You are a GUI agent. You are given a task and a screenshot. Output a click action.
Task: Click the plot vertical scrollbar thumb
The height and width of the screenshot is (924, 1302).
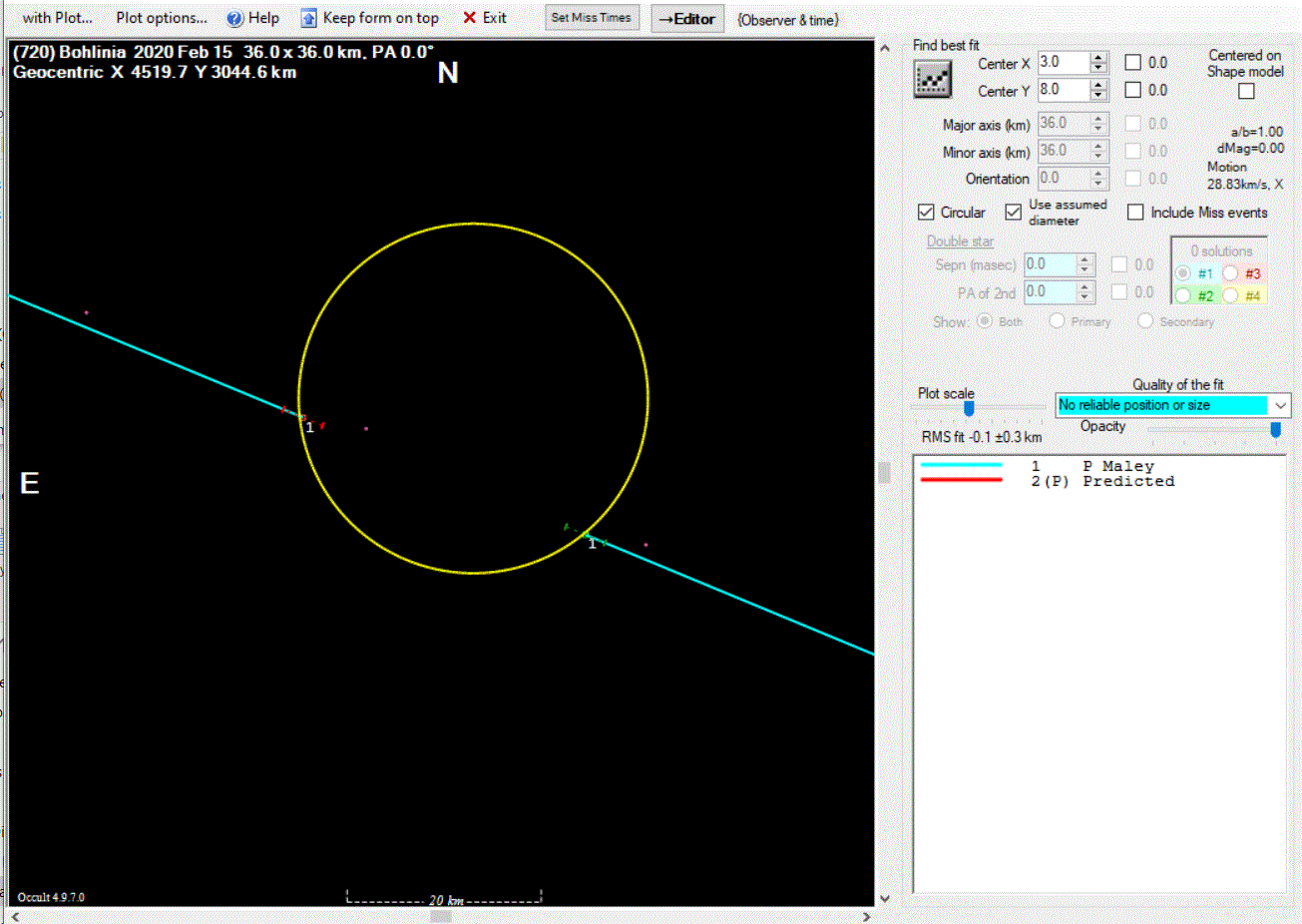pyautogui.click(x=884, y=472)
